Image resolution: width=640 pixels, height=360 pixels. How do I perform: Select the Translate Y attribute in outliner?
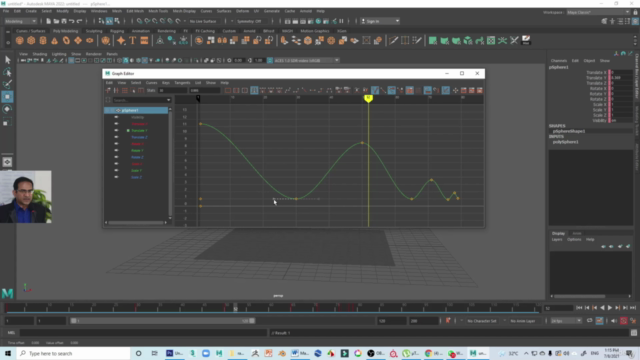pyautogui.click(x=139, y=131)
